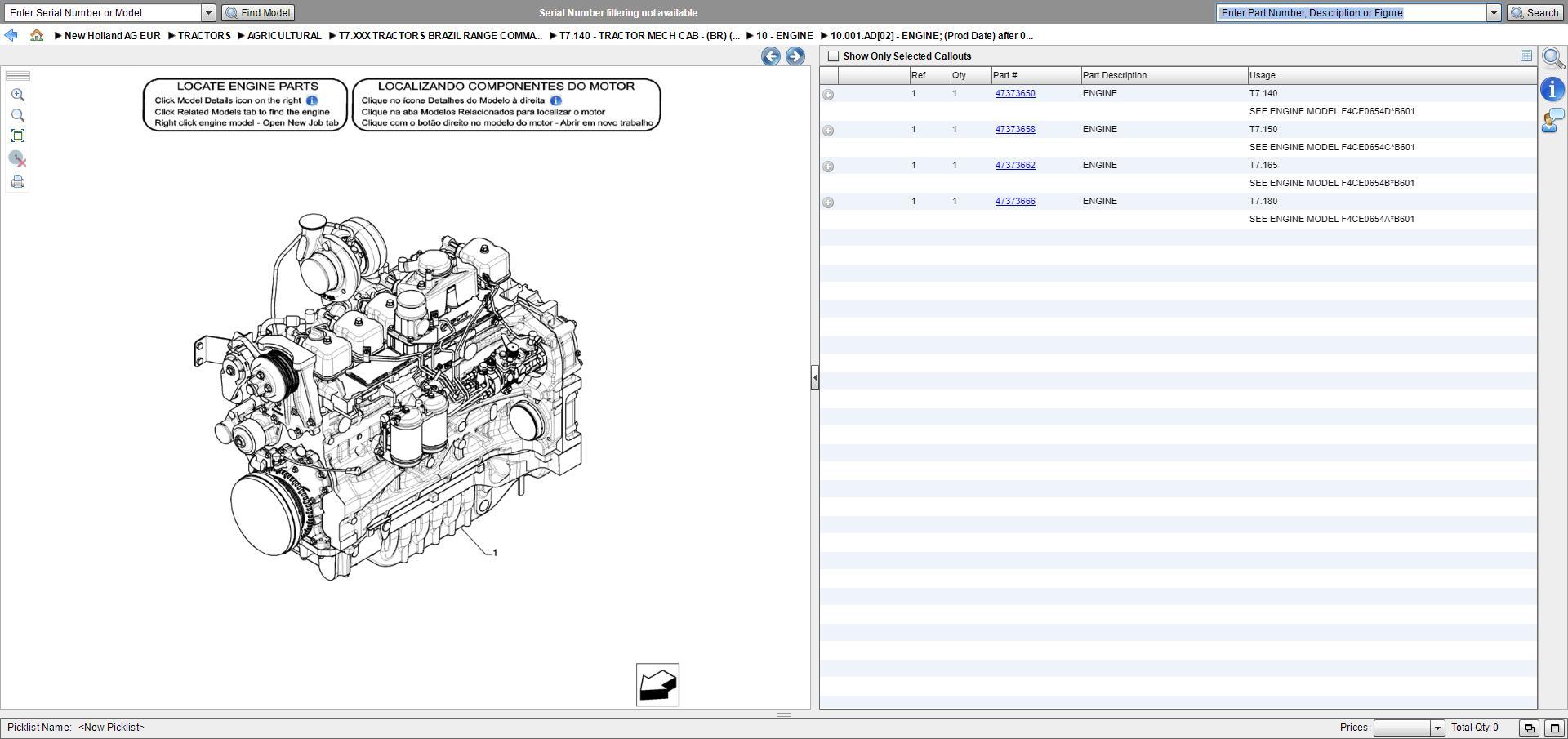Open the Prices dropdown

point(1437,728)
